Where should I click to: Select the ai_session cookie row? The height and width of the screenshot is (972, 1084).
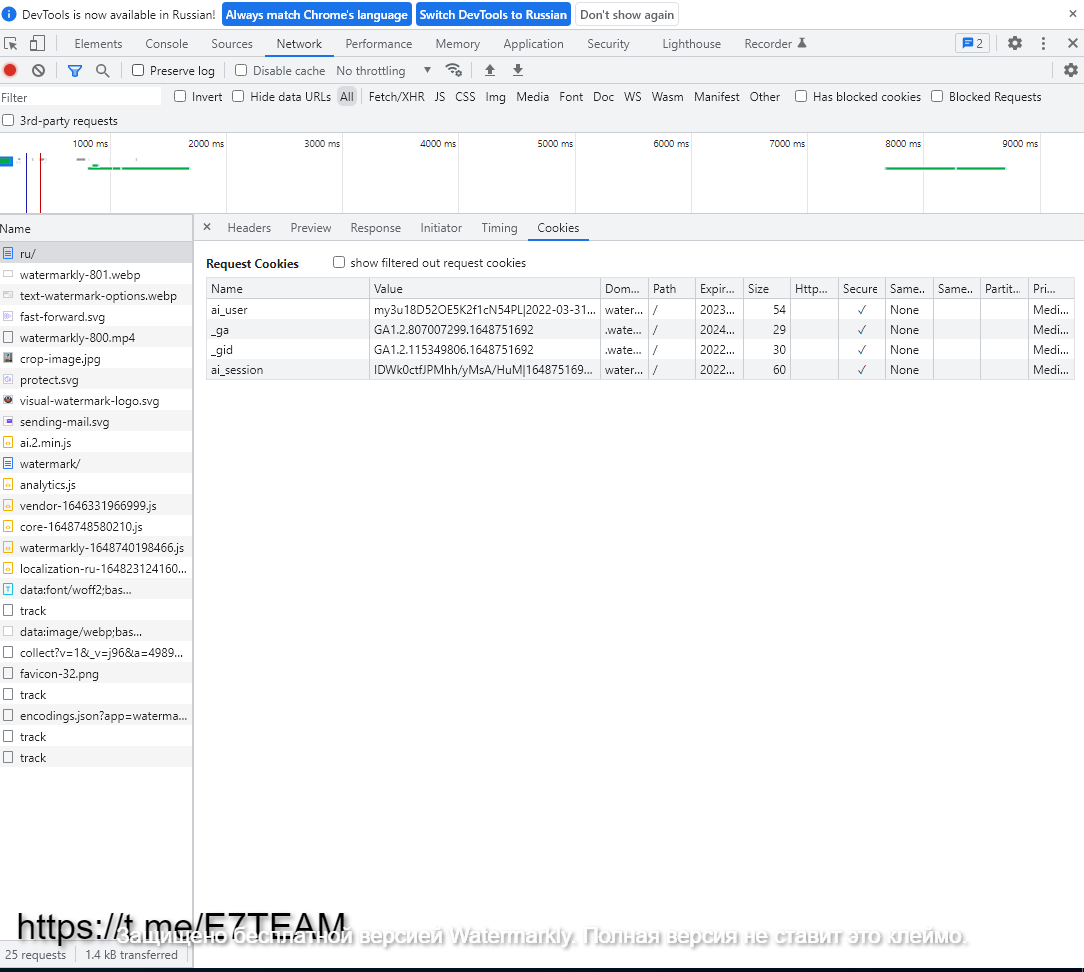pyautogui.click(x=640, y=370)
